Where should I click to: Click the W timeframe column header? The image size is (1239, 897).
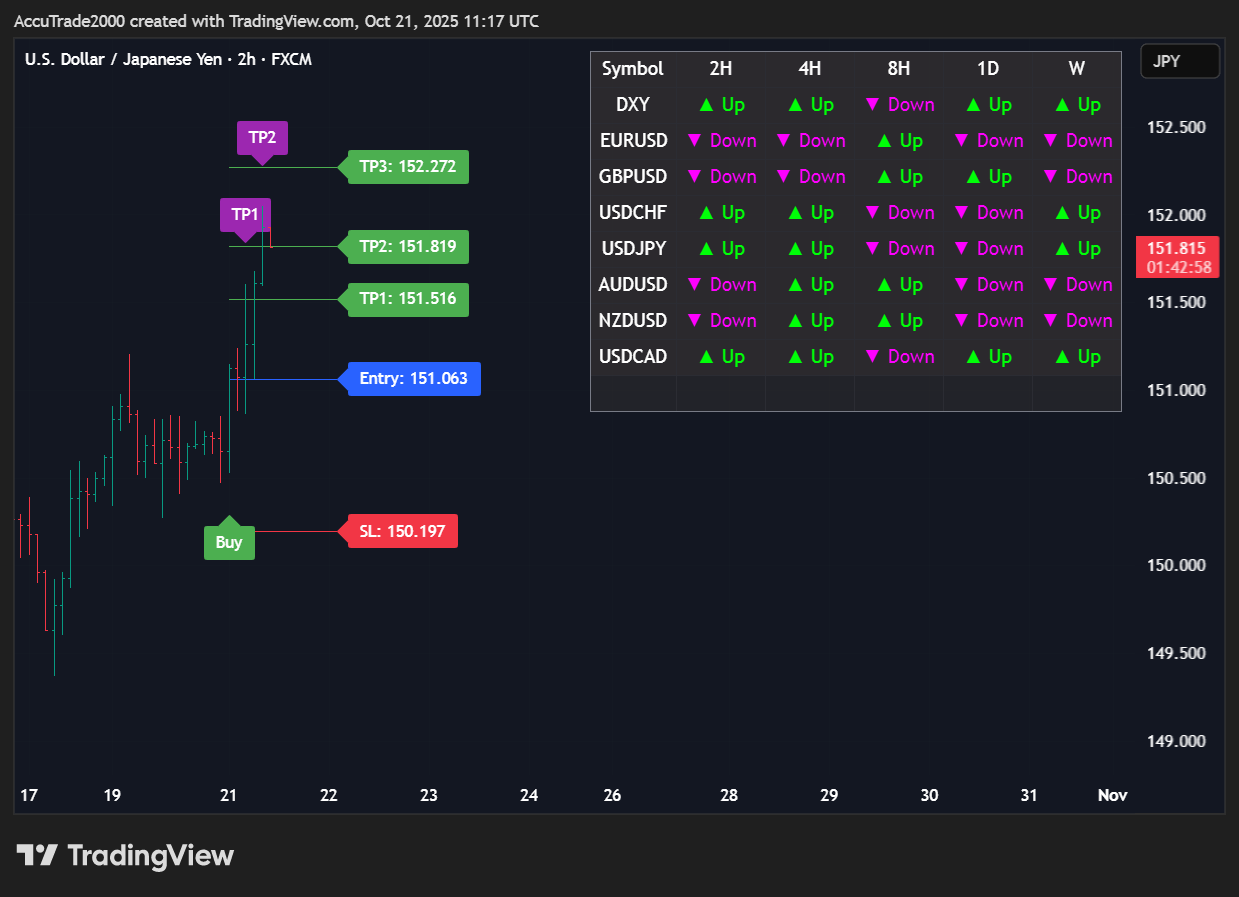pos(1077,69)
